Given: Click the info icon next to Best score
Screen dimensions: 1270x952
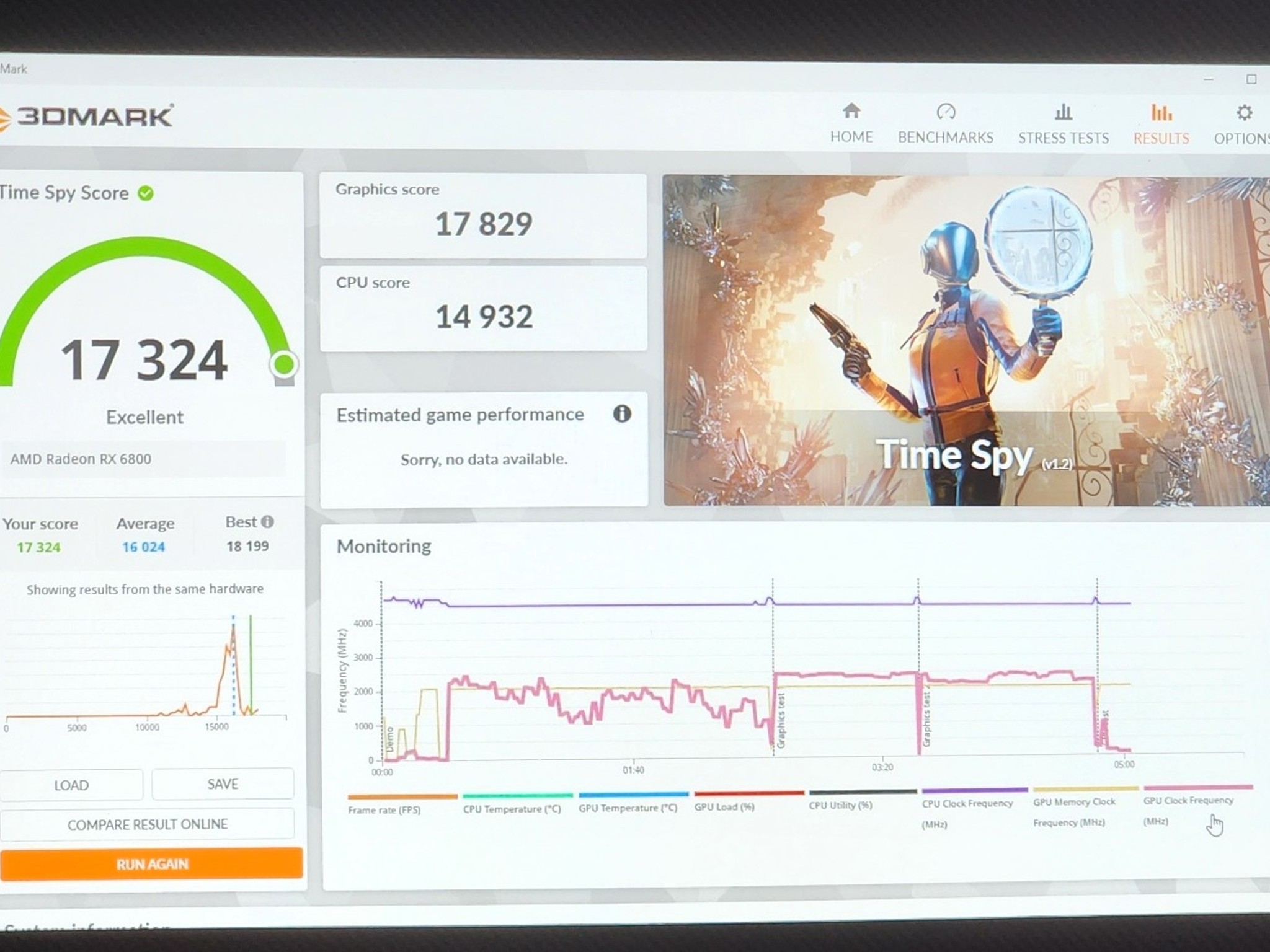Looking at the screenshot, I should 267,522.
